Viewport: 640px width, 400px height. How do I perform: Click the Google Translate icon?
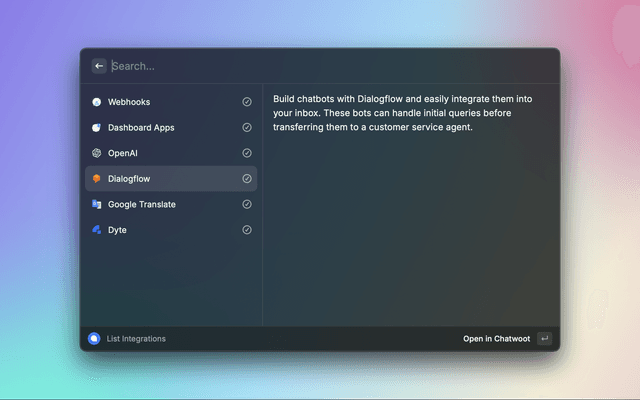point(97,204)
